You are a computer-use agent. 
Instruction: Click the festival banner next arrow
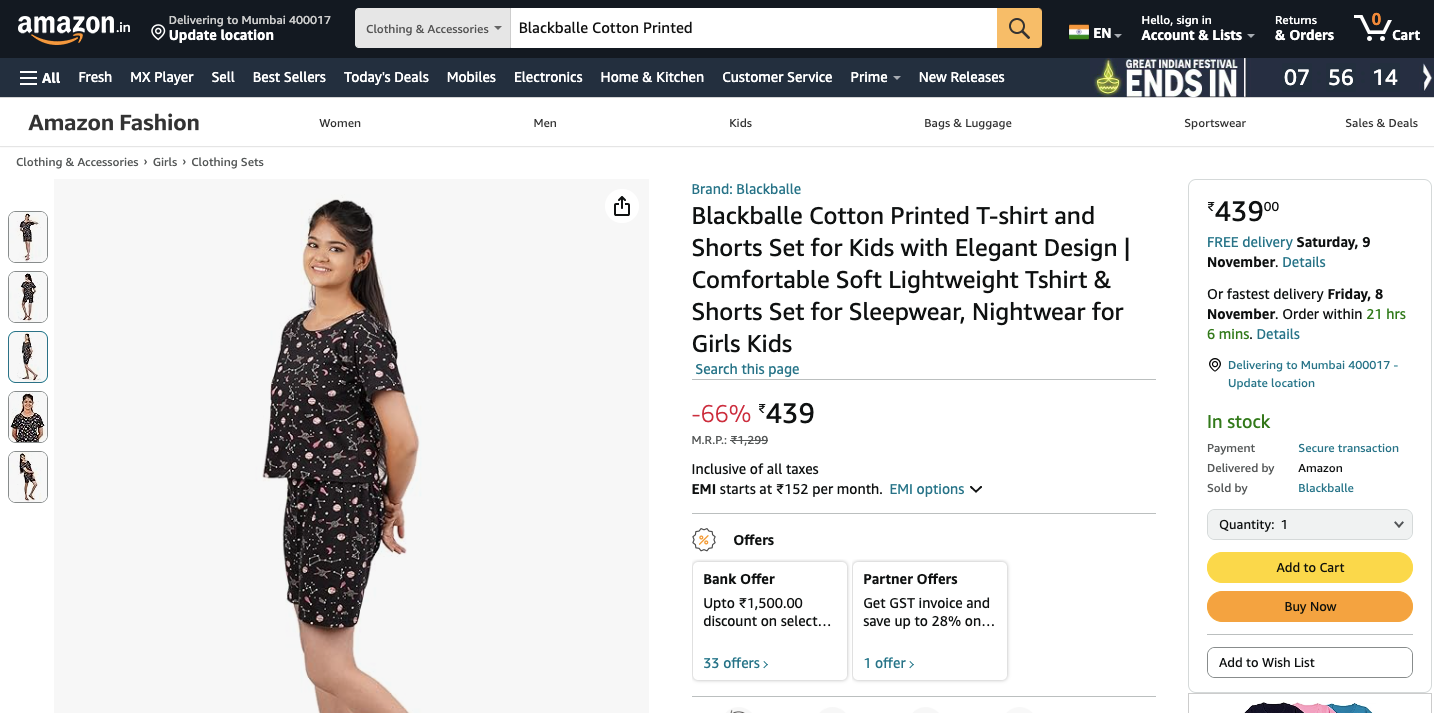pyautogui.click(x=1426, y=77)
